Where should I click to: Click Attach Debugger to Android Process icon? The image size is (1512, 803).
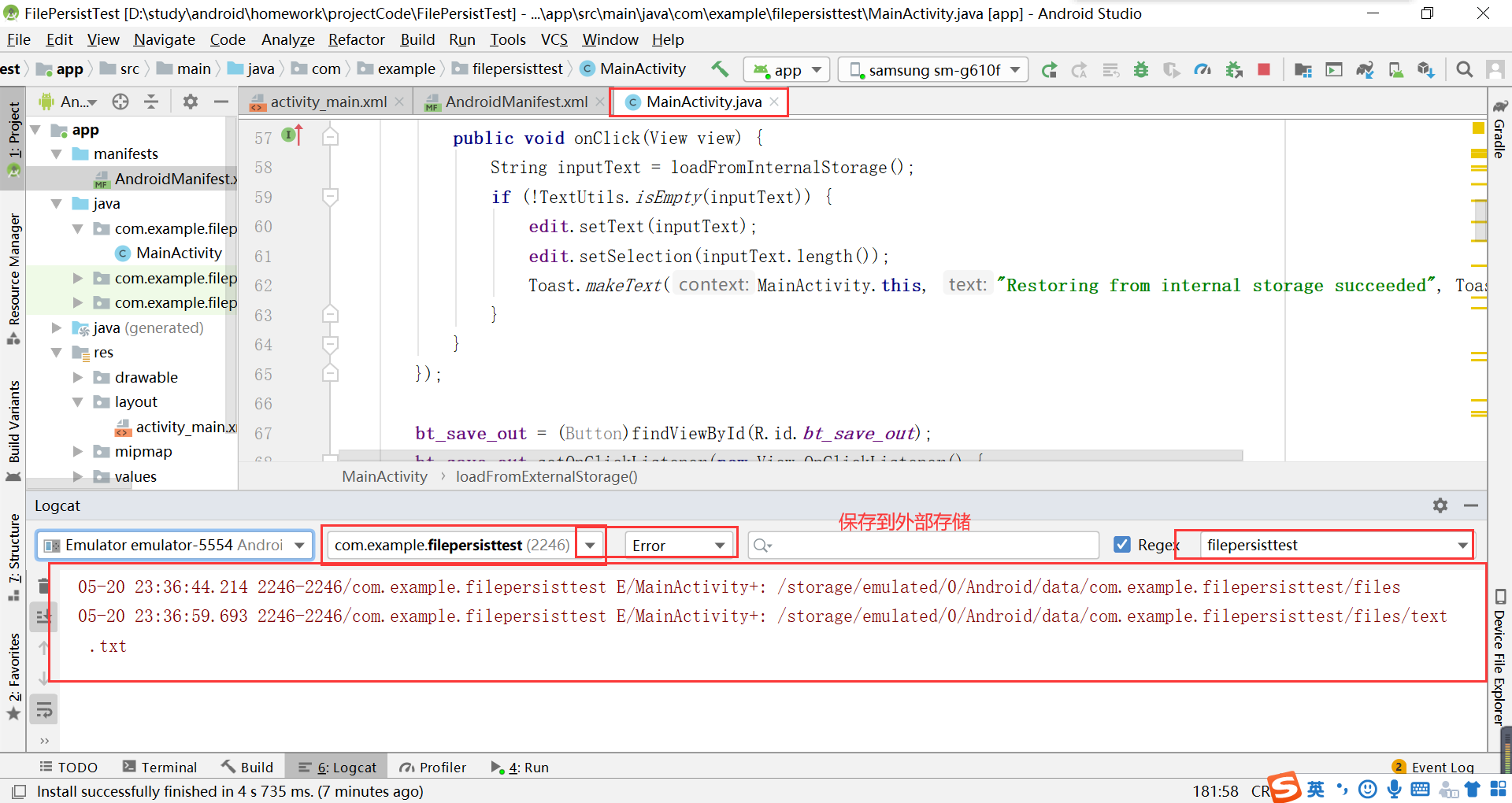1234,70
